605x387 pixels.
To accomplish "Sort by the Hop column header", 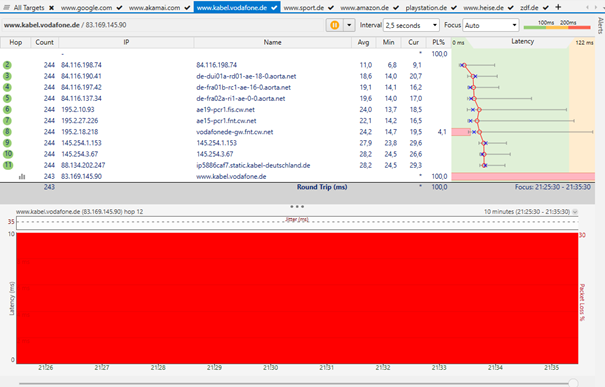I will point(15,42).
